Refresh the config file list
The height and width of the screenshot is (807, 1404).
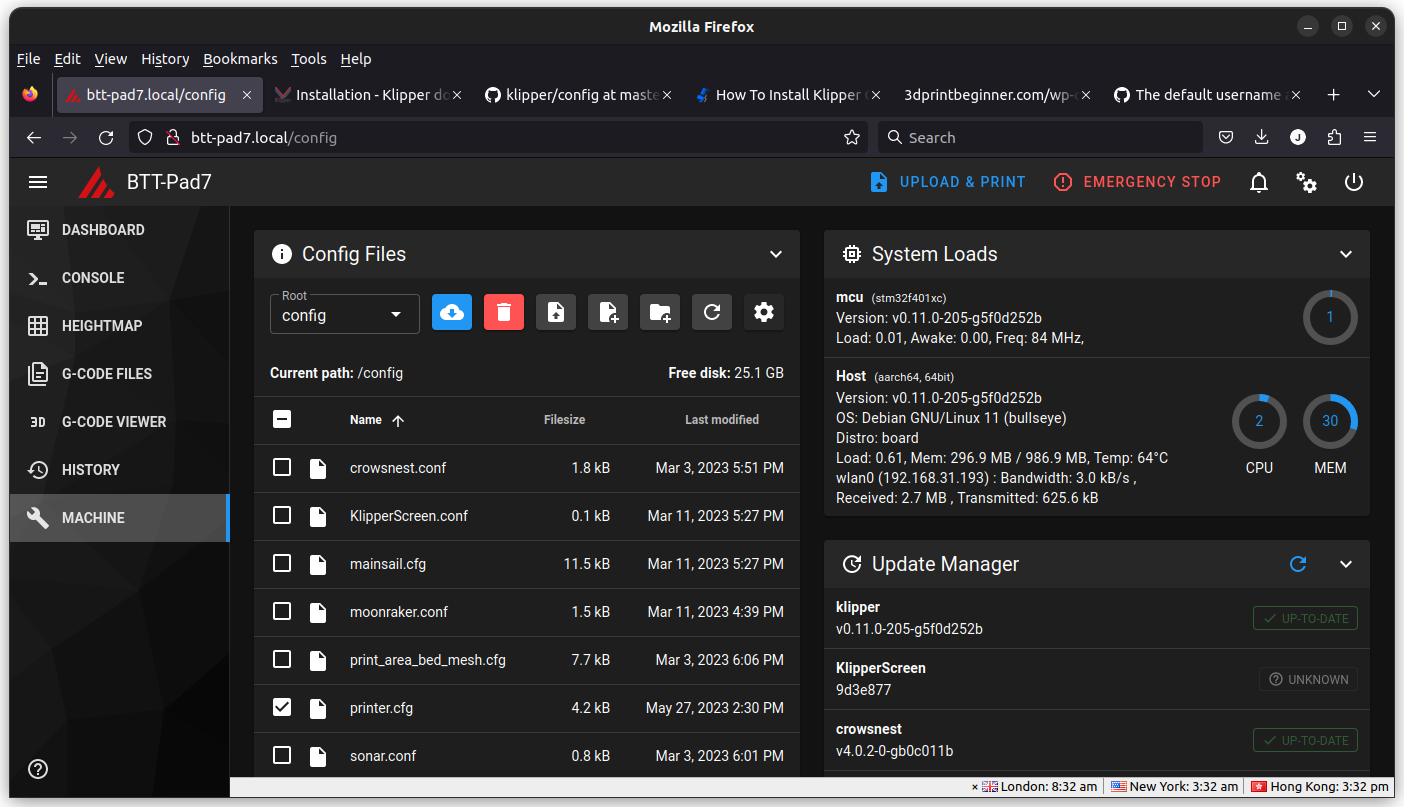pyautogui.click(x=712, y=313)
